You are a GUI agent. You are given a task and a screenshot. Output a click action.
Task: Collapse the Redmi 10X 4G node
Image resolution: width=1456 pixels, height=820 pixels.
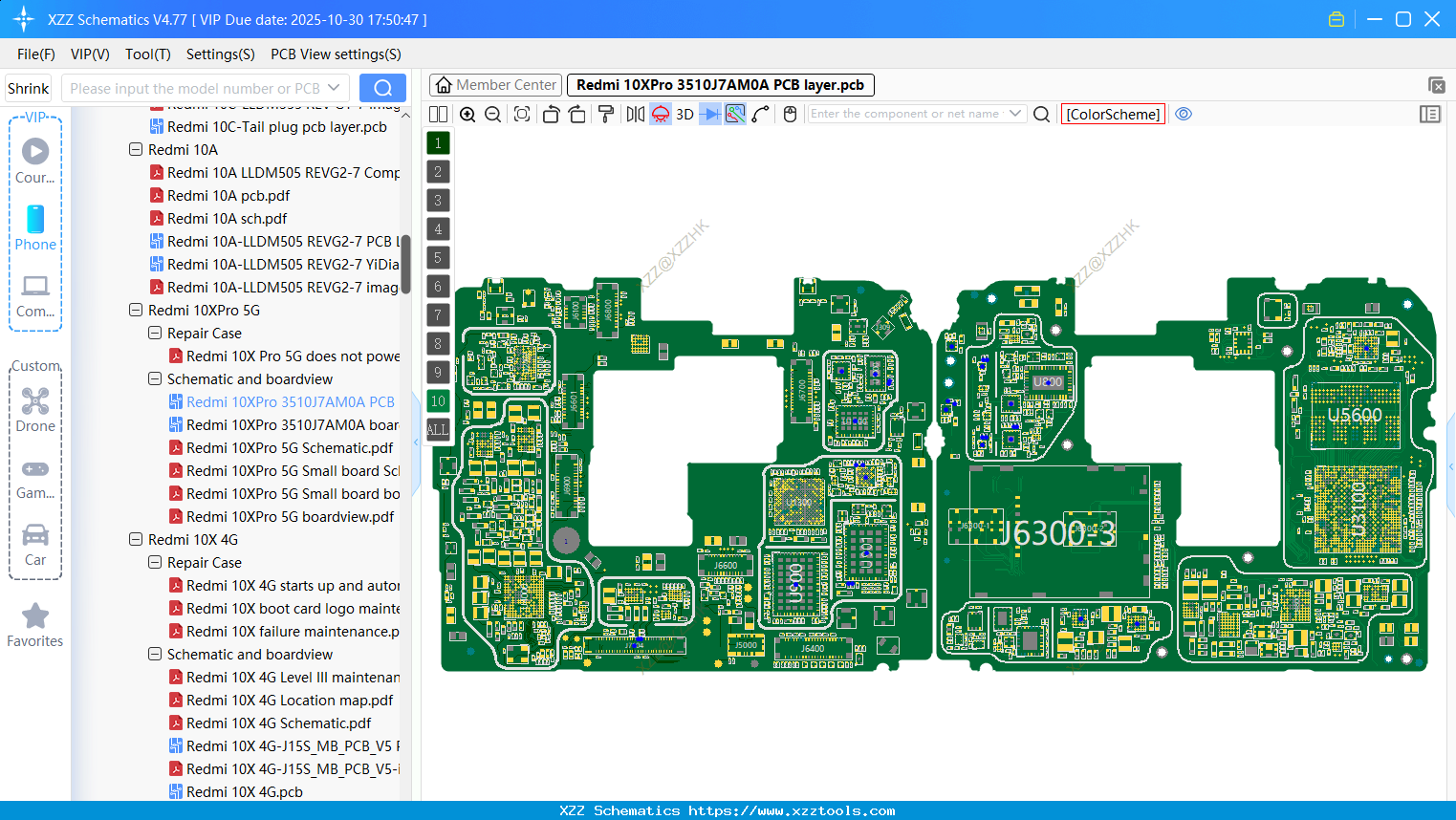136,539
